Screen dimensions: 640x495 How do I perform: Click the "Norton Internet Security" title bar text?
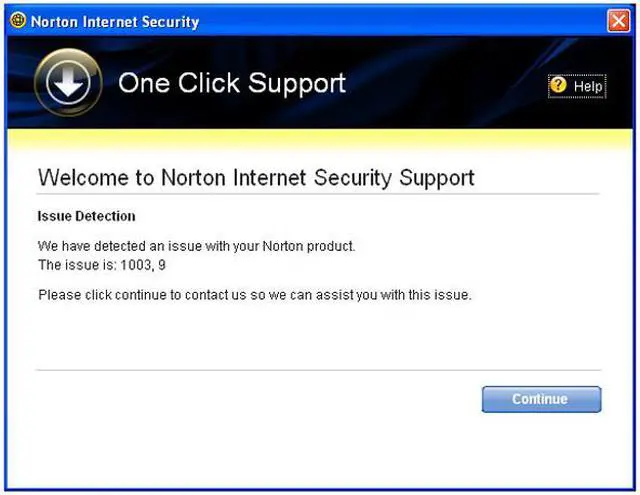[115, 21]
